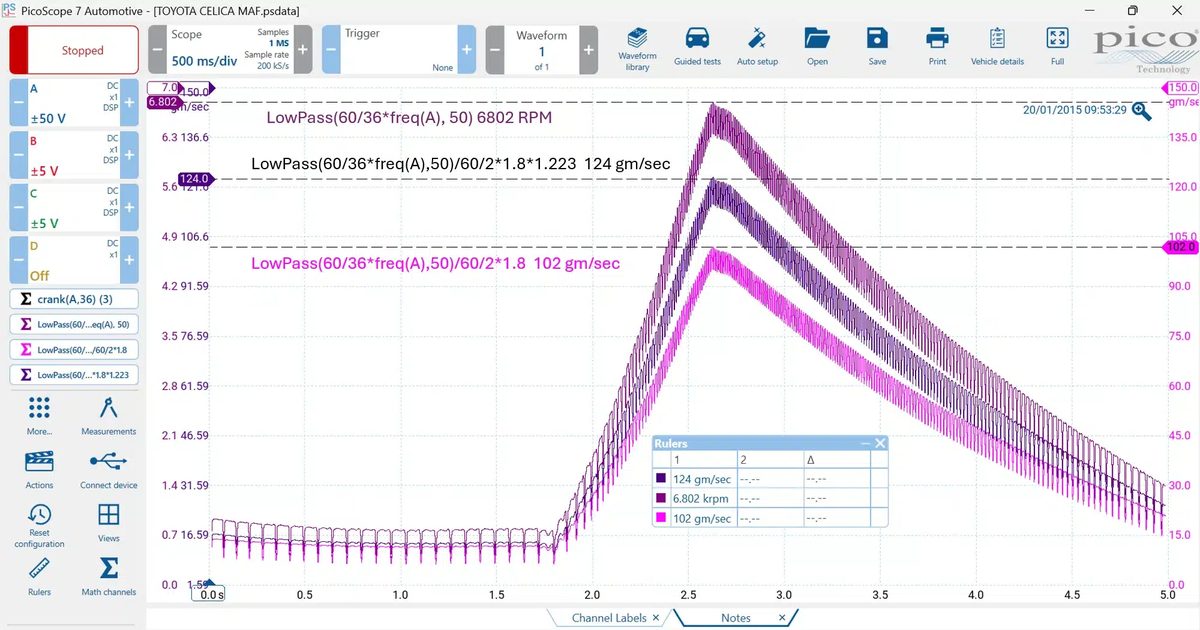Select LowPass(60/...eq(A), 50) math channel
This screenshot has width=1200, height=630.
tap(74, 324)
